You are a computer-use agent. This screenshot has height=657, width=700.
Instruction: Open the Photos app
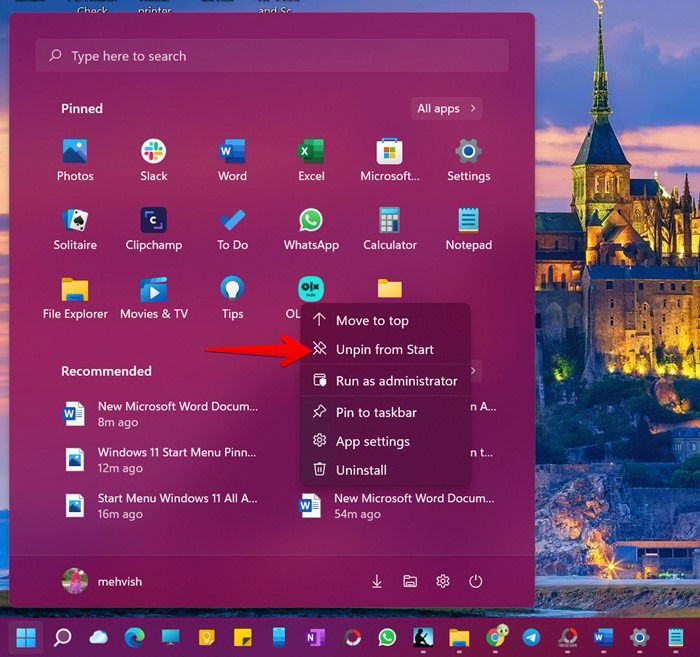(75, 160)
